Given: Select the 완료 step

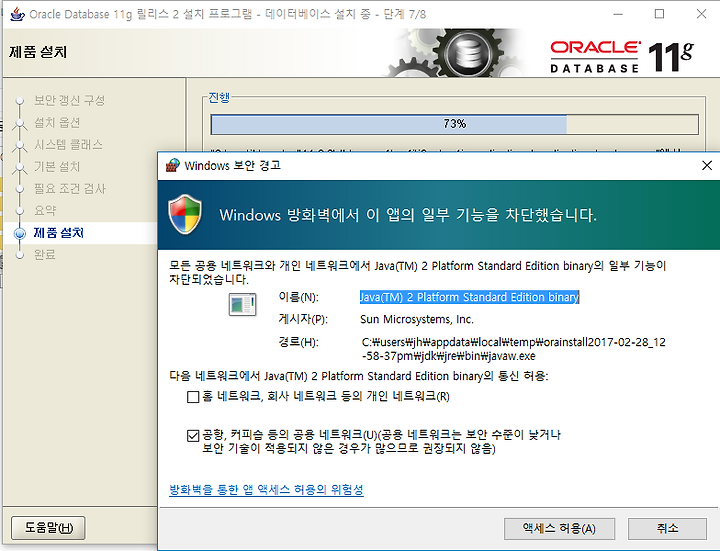Looking at the screenshot, I should pos(45,254).
